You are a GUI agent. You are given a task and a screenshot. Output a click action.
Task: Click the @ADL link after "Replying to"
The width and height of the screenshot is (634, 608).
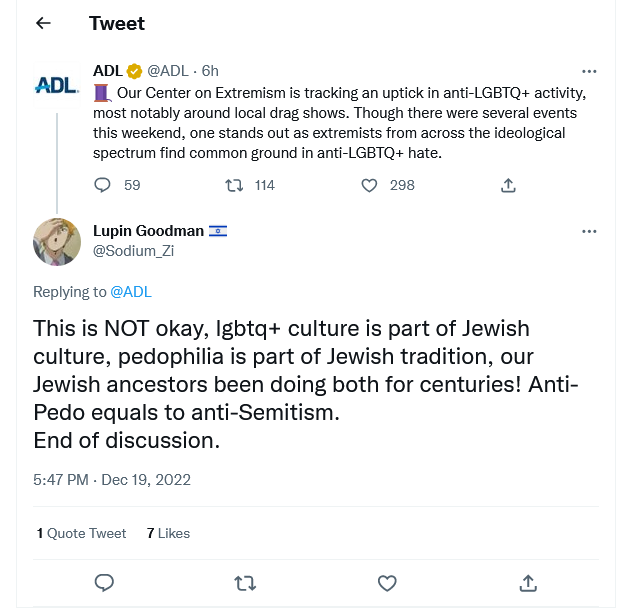click(131, 292)
